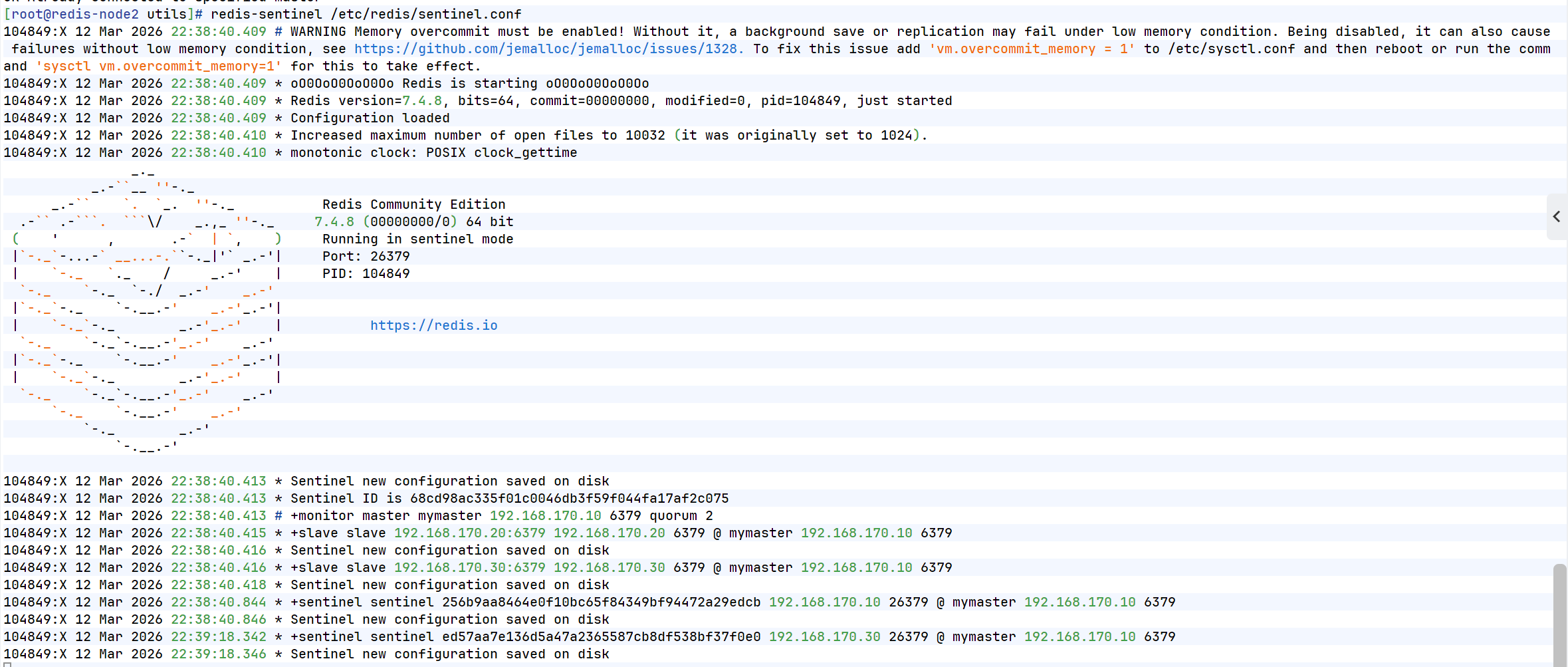Click the slave address 192.168.170.30:6379
This screenshot has width=1568, height=667.
pyautogui.click(x=470, y=567)
